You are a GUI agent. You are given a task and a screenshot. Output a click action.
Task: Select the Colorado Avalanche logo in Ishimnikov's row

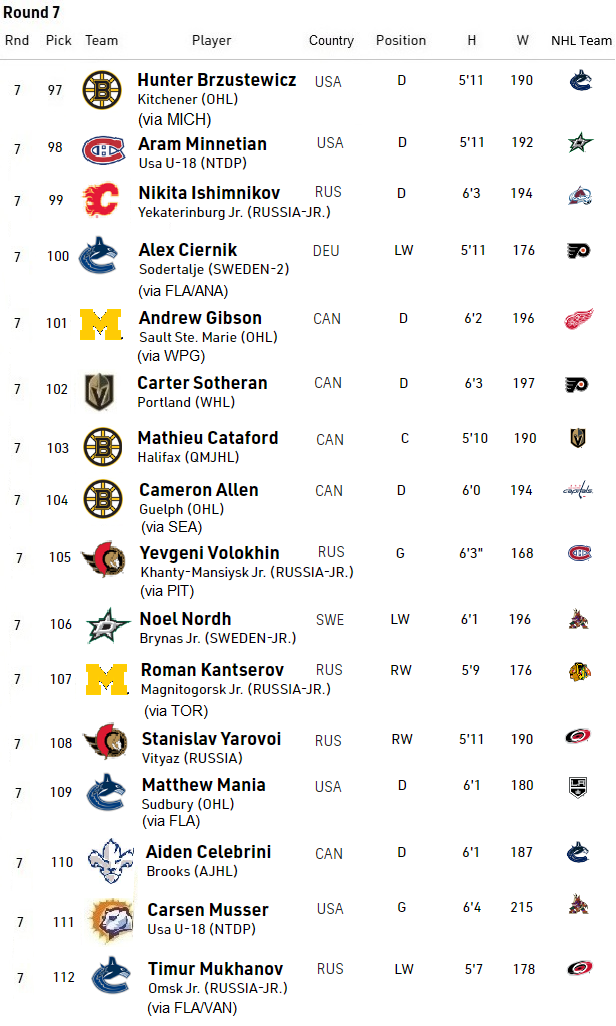pos(579,194)
